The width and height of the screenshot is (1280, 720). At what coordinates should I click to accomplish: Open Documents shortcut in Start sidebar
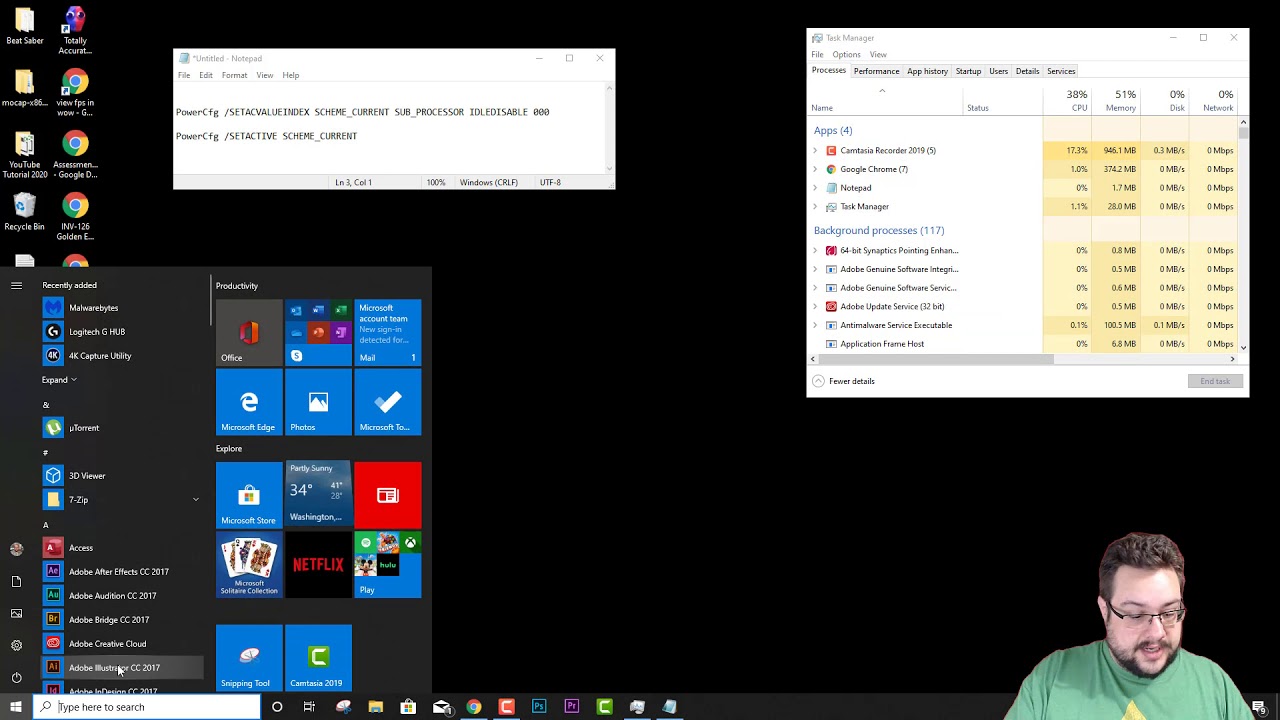(x=16, y=581)
